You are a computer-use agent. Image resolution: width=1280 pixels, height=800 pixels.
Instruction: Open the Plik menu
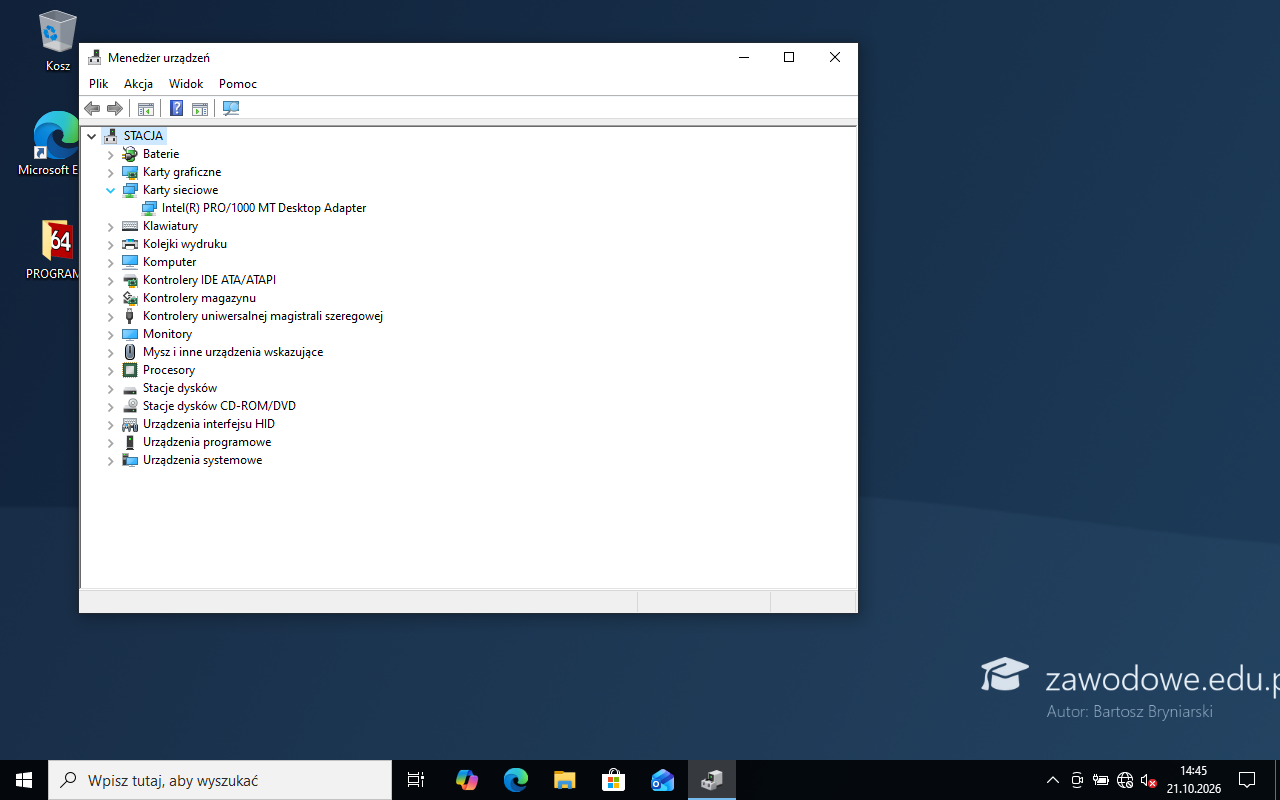coord(98,84)
